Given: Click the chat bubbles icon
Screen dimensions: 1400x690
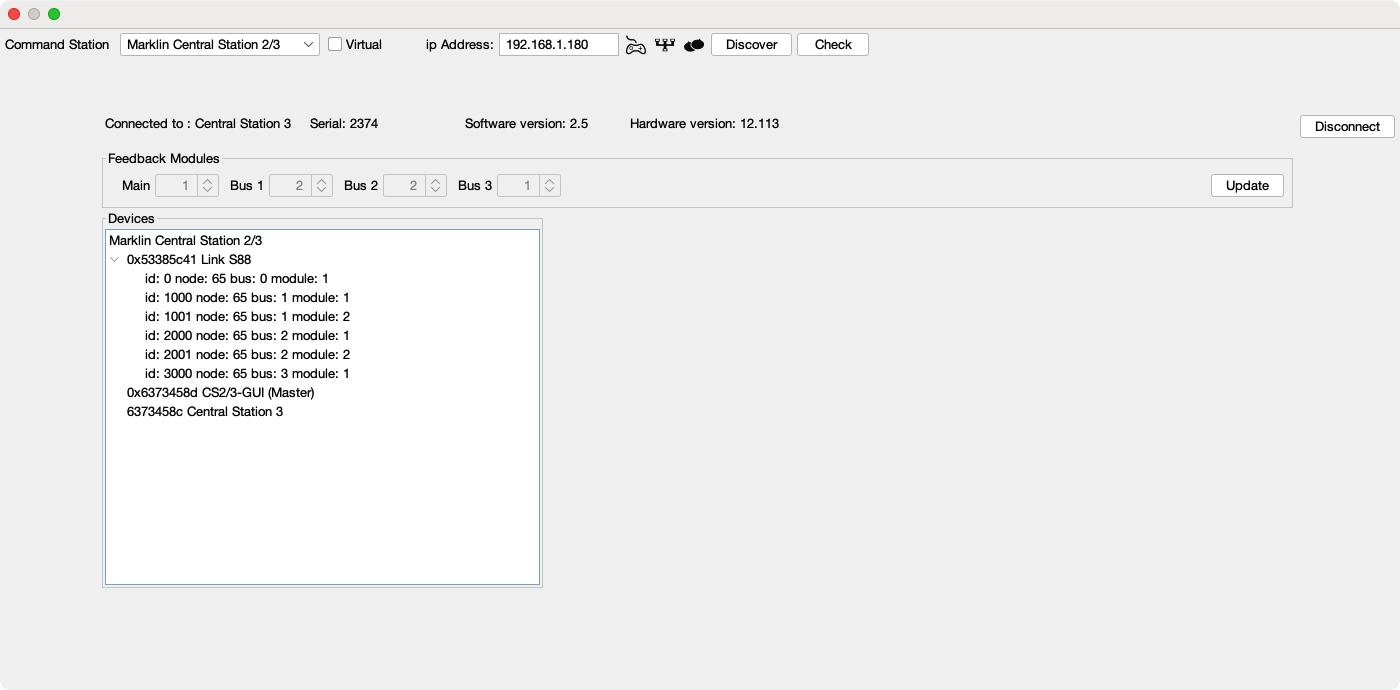Looking at the screenshot, I should coord(694,45).
